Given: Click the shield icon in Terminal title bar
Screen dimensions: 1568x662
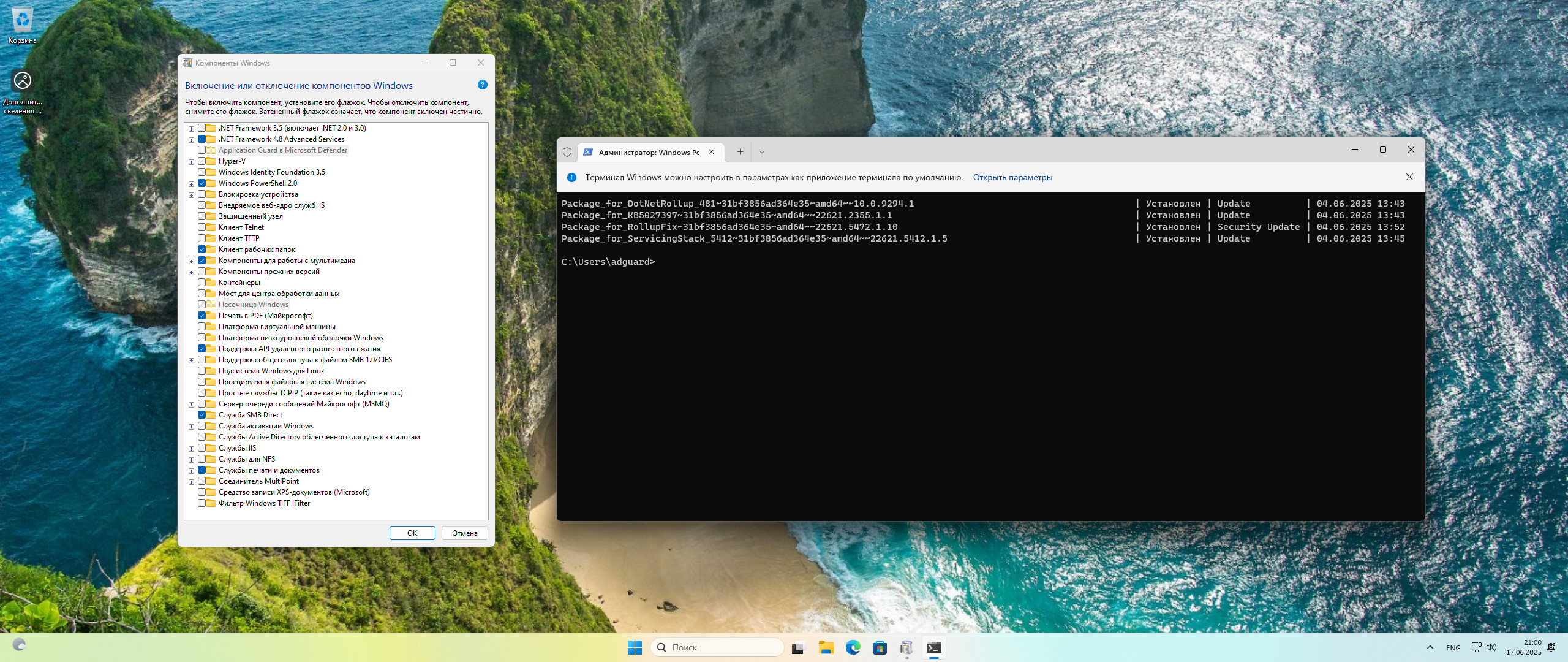Looking at the screenshot, I should pyautogui.click(x=567, y=152).
